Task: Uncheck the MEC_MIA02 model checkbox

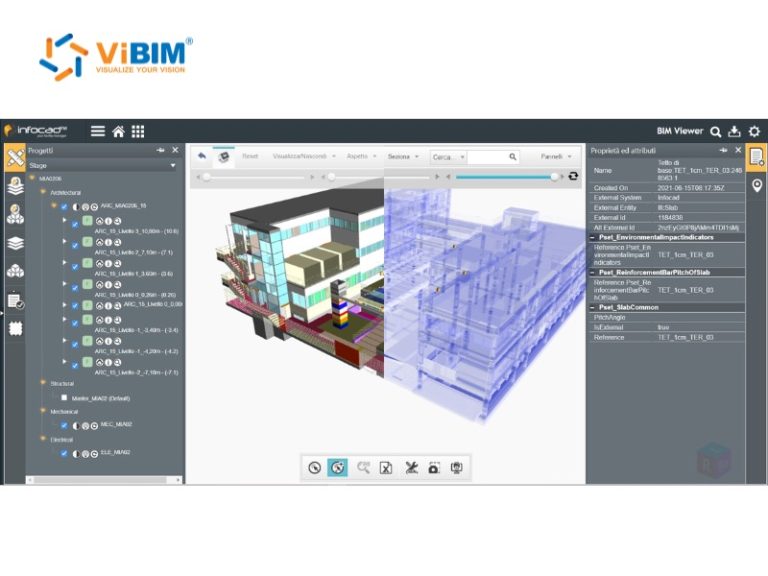Action: 64,425
